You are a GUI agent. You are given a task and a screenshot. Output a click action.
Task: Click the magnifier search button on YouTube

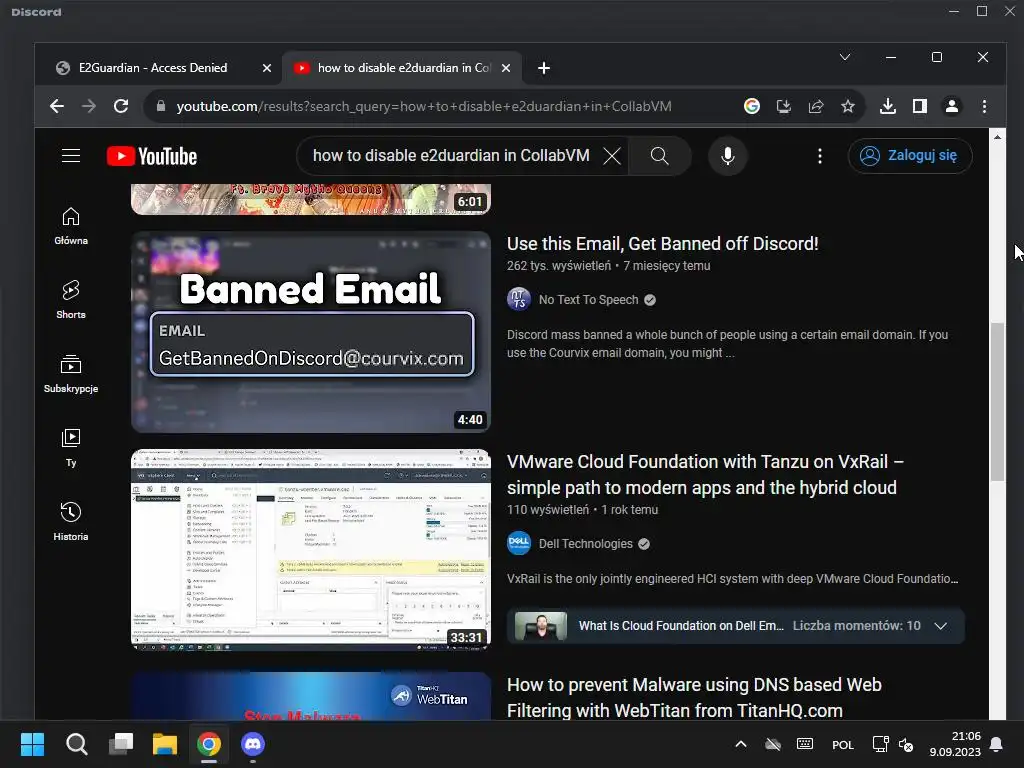(660, 156)
